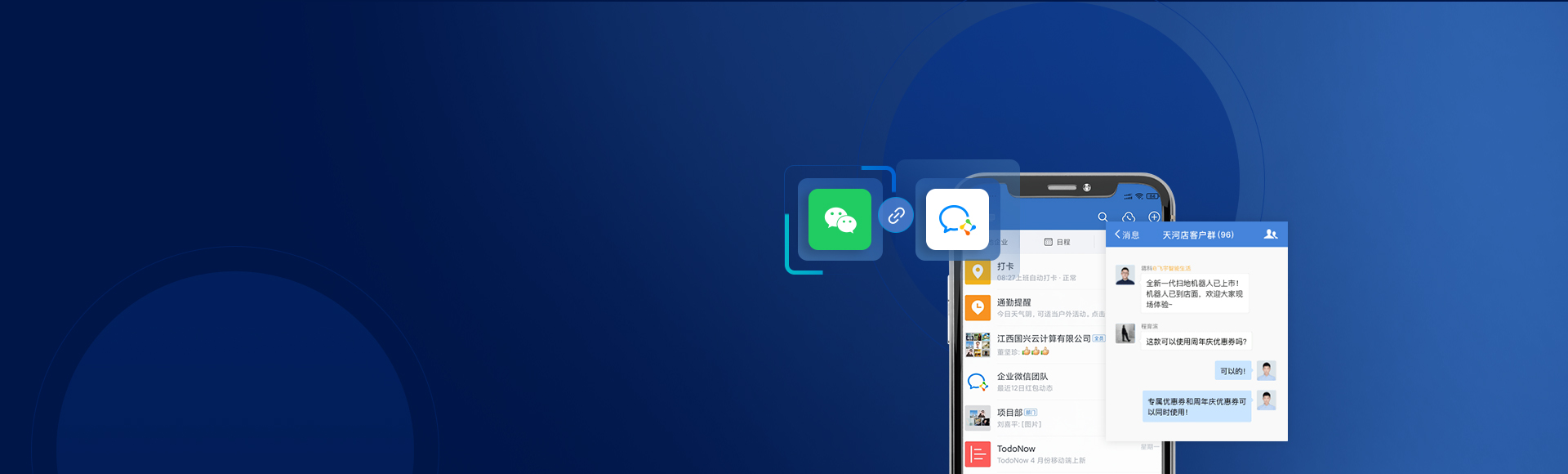Open the 项目部 conversation

(1035, 418)
